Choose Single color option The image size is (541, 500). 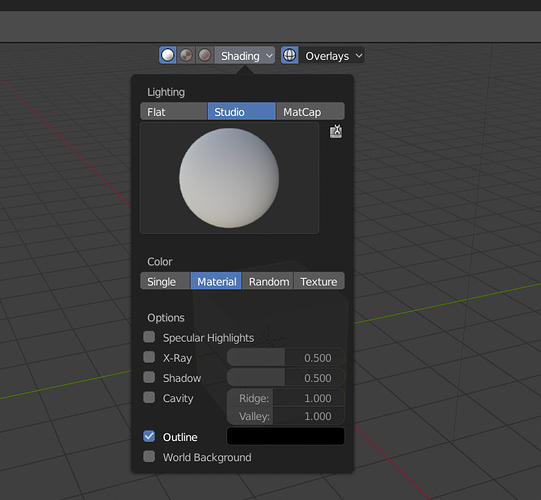point(165,281)
